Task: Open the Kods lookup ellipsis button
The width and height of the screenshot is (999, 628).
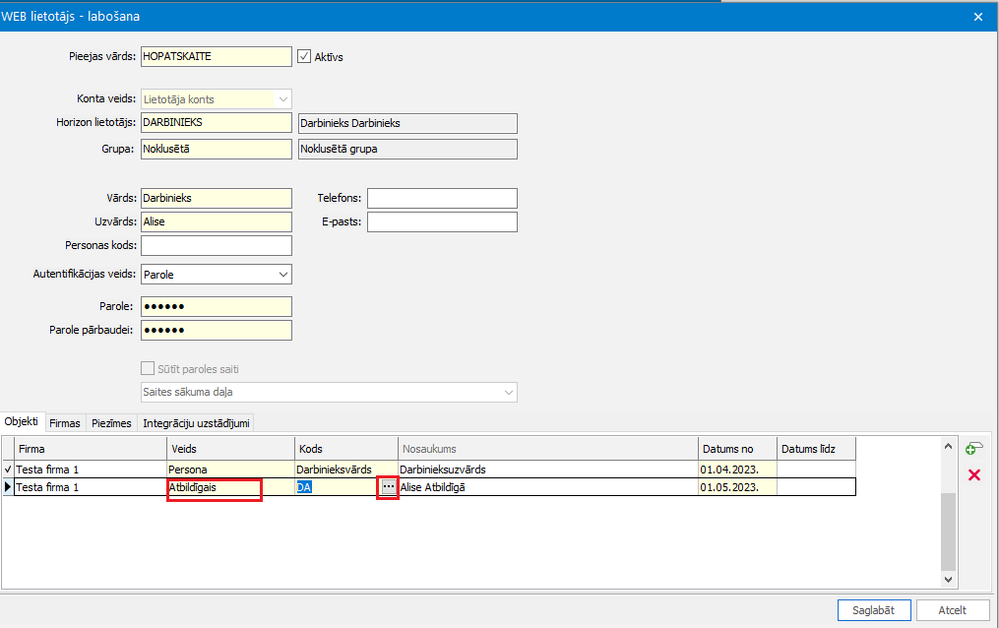Action: coord(388,487)
